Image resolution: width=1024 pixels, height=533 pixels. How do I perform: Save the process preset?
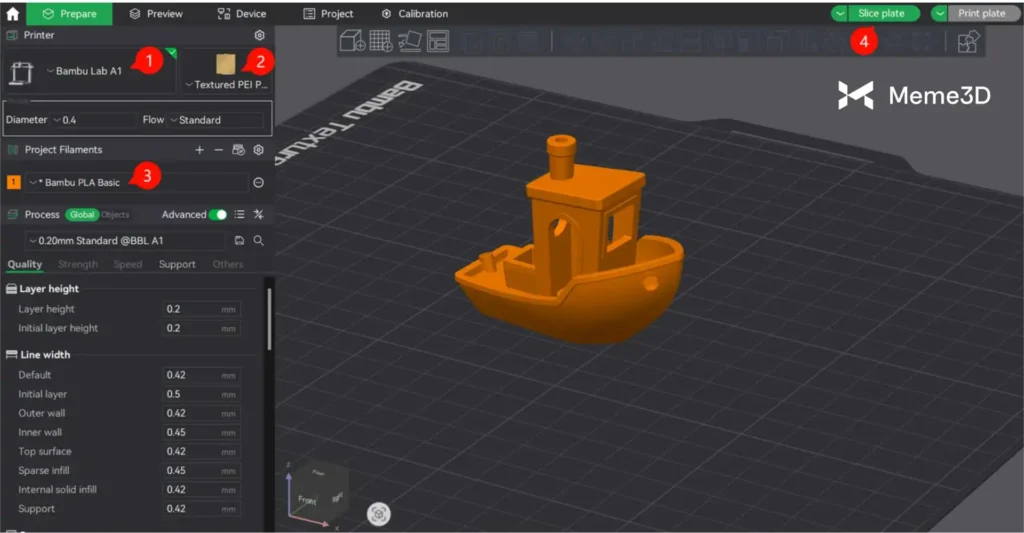pyautogui.click(x=239, y=241)
